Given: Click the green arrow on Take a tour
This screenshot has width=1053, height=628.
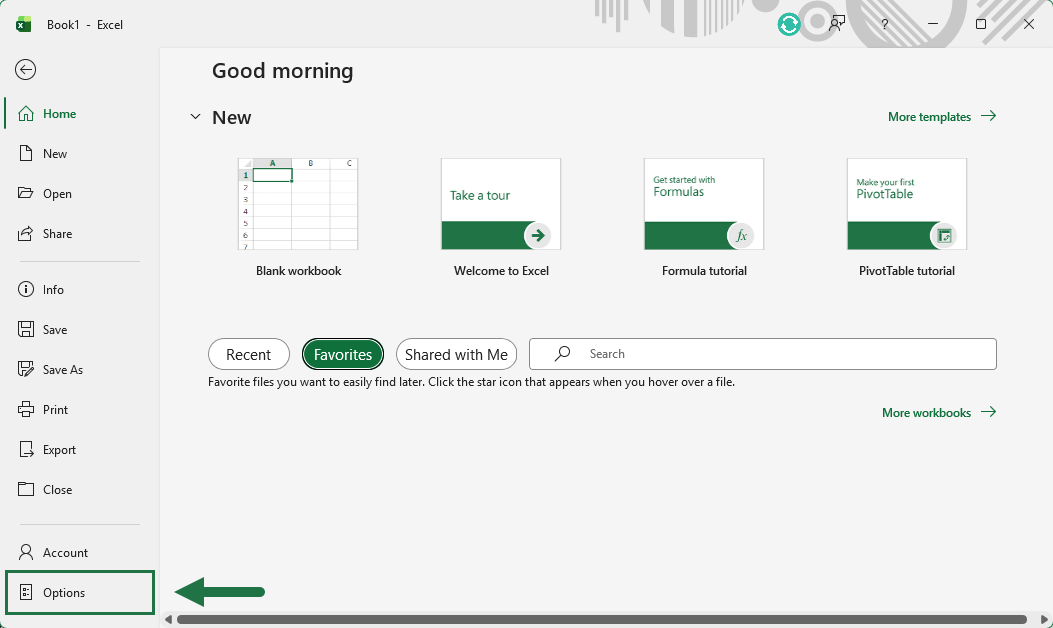Looking at the screenshot, I should point(537,235).
